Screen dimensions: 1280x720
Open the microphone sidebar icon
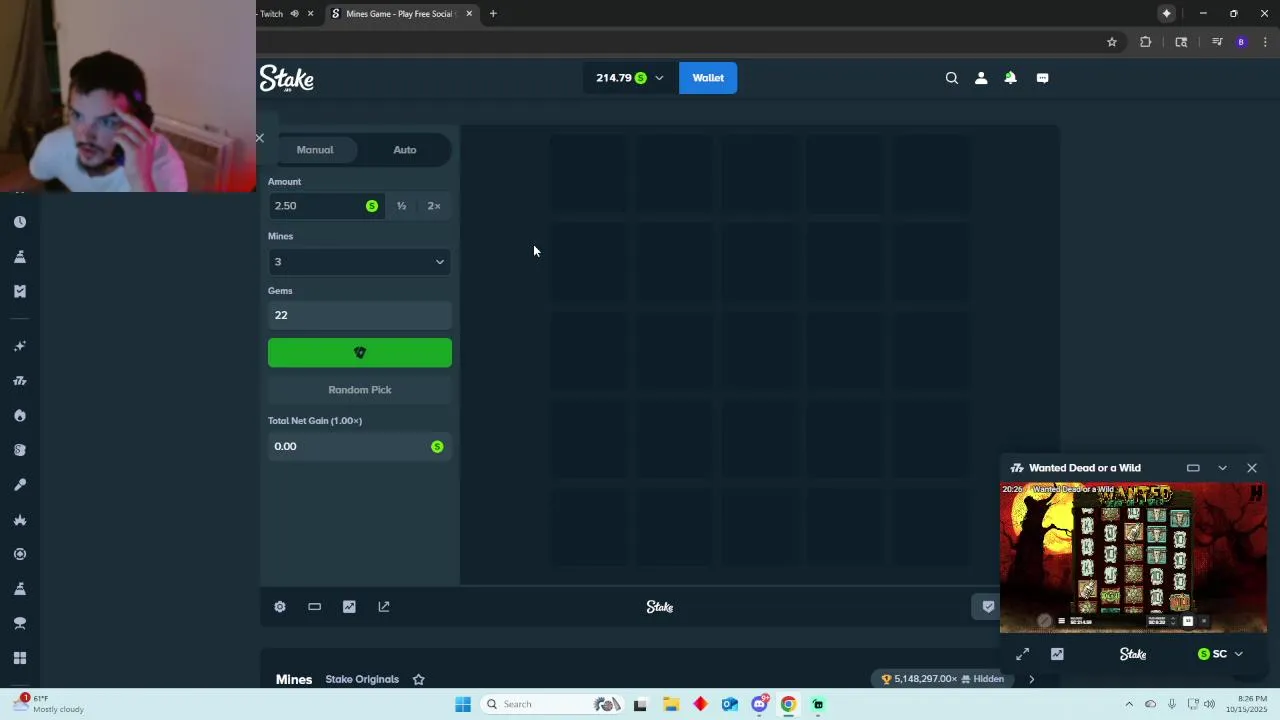pos(19,485)
